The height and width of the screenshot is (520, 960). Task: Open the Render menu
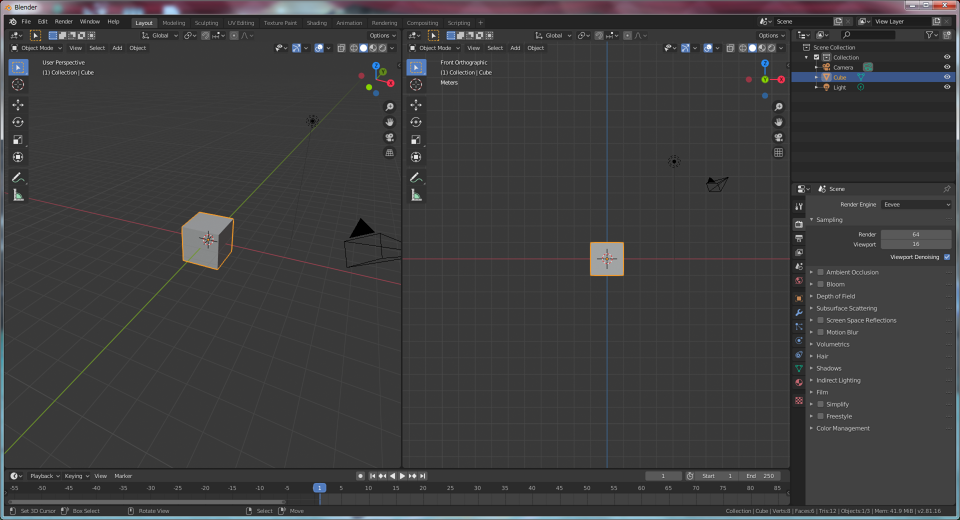tap(63, 21)
